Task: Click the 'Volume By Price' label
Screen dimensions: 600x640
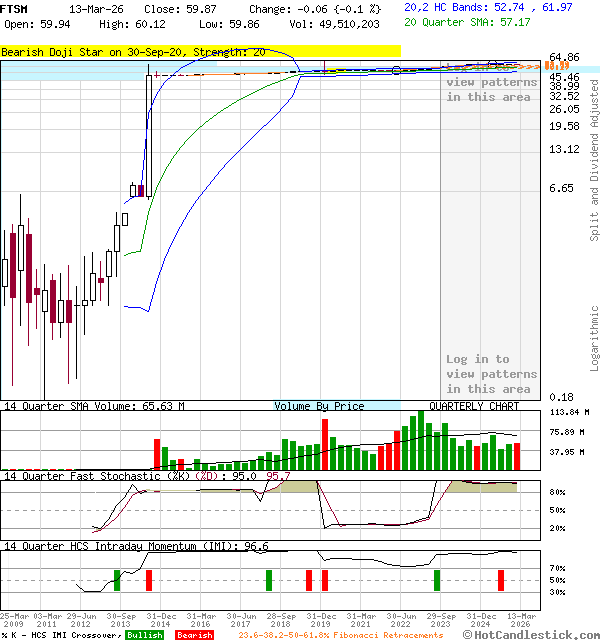Action: [x=319, y=406]
